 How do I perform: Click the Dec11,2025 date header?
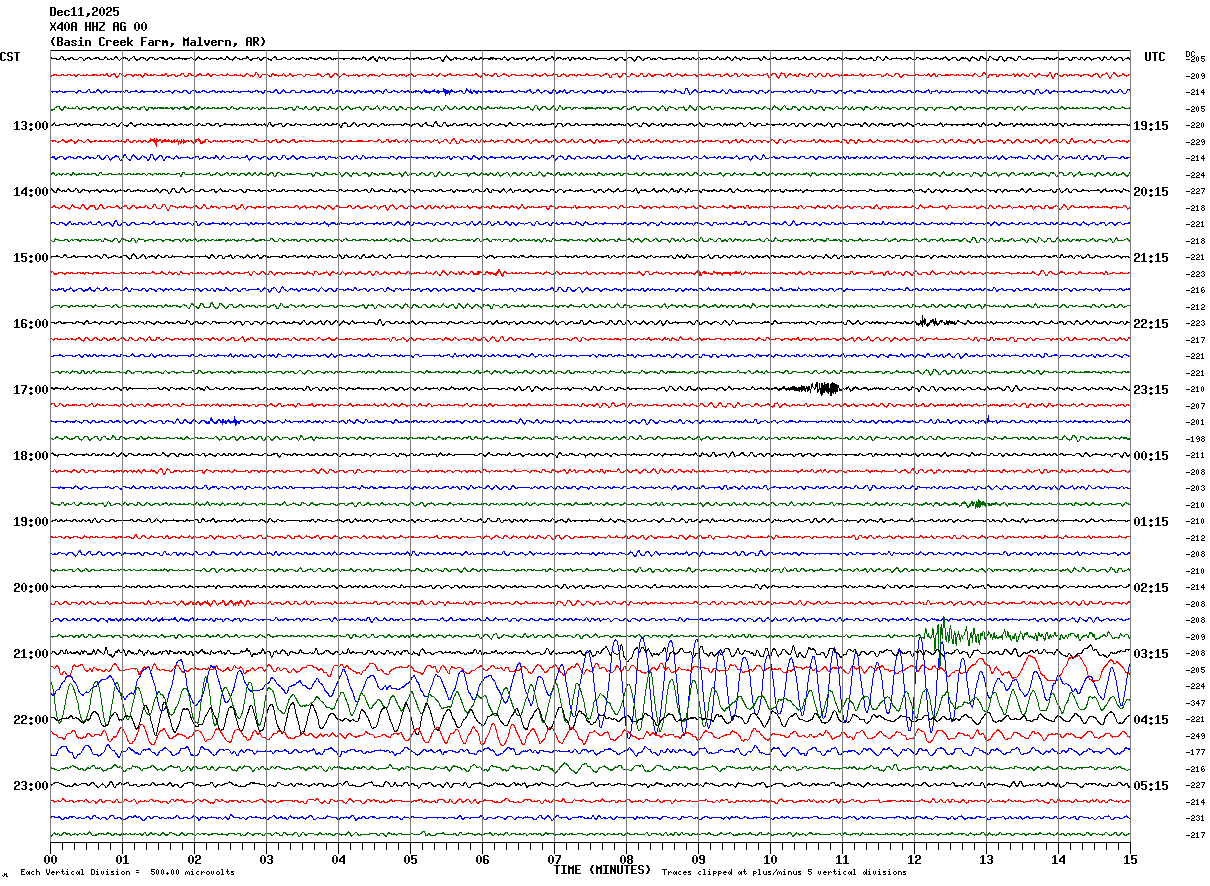[84, 12]
